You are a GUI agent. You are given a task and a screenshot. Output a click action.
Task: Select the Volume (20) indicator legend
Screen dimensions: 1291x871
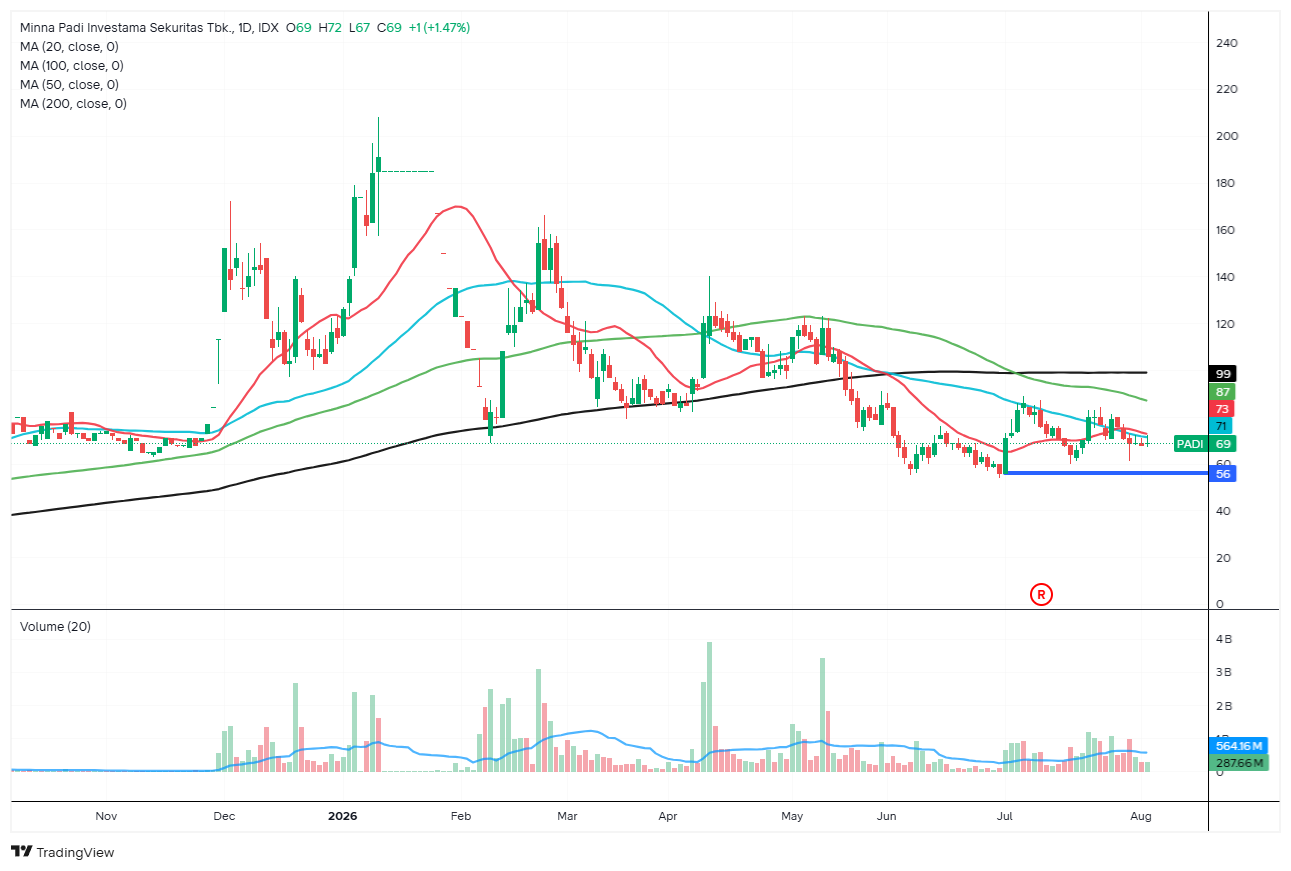pyautogui.click(x=56, y=627)
